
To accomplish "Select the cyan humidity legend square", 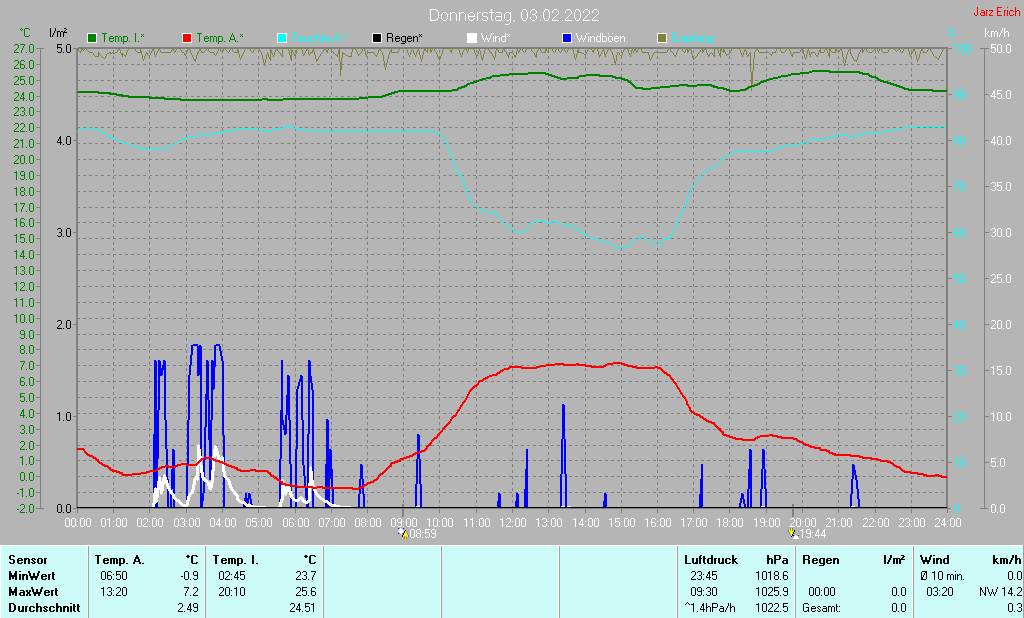I will [x=282, y=38].
